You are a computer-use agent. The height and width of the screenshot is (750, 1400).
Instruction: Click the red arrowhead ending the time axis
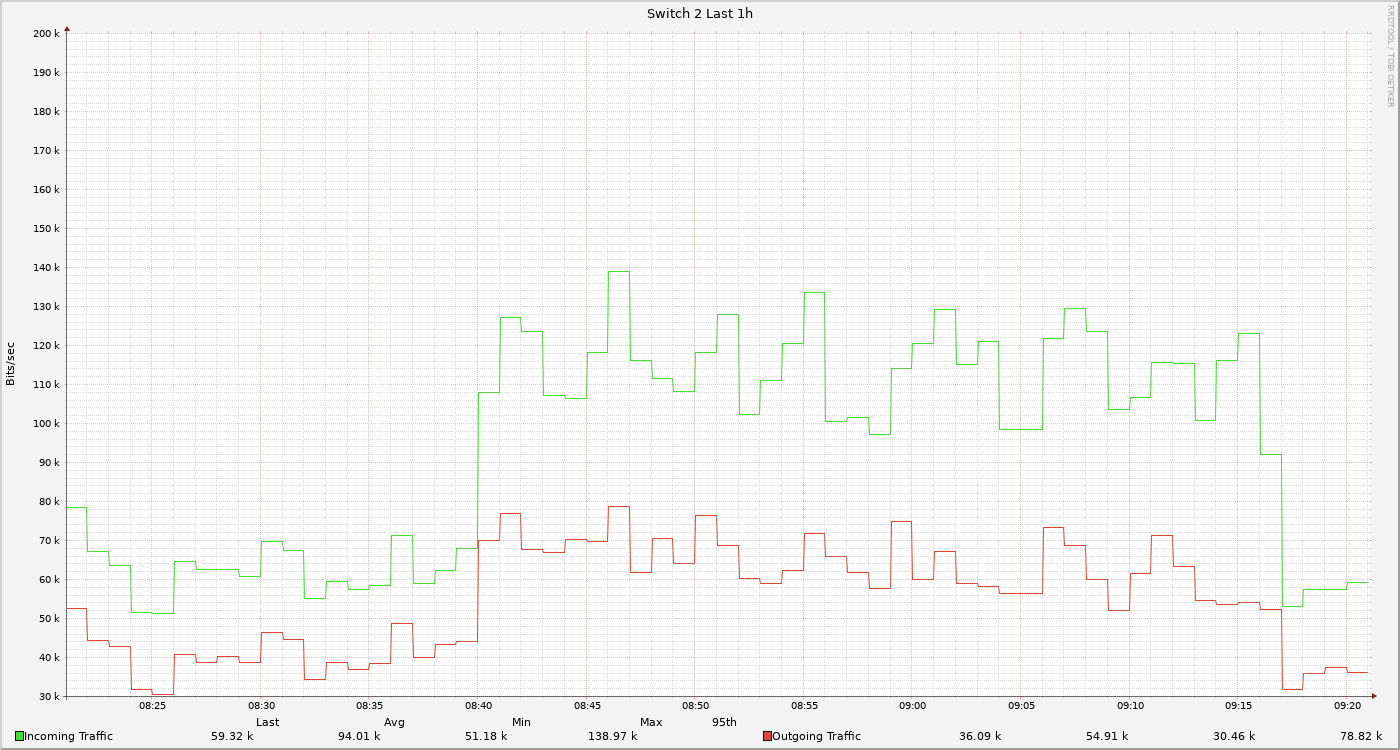(x=1373, y=696)
